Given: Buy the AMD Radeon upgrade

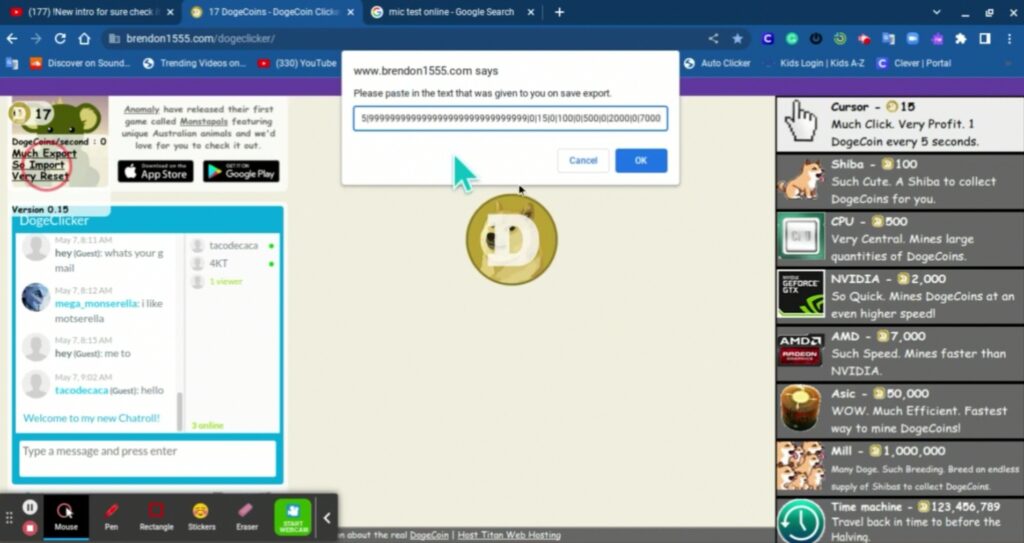Looking at the screenshot, I should click(x=801, y=351).
